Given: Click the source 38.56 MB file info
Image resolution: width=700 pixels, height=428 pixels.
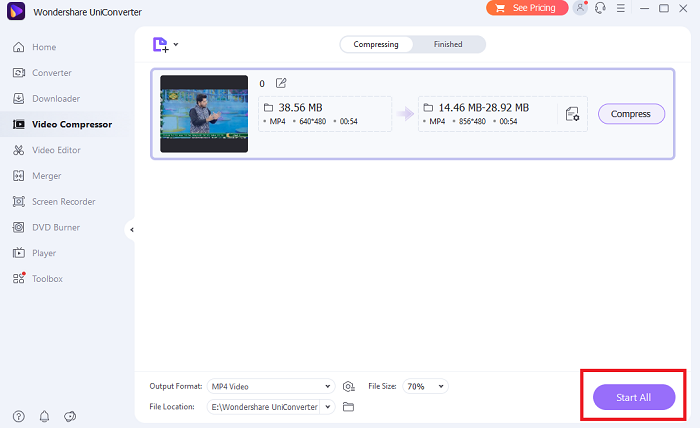Looking at the screenshot, I should click(x=325, y=114).
